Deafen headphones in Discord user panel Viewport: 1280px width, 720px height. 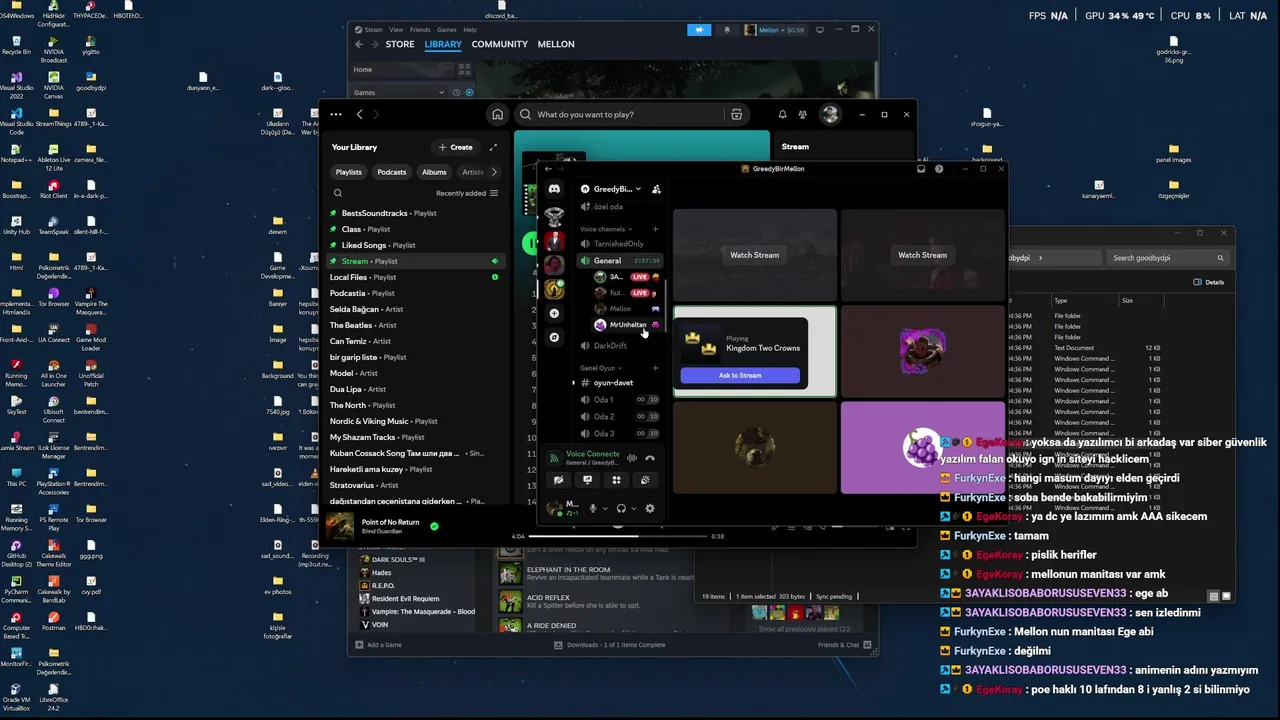point(621,508)
